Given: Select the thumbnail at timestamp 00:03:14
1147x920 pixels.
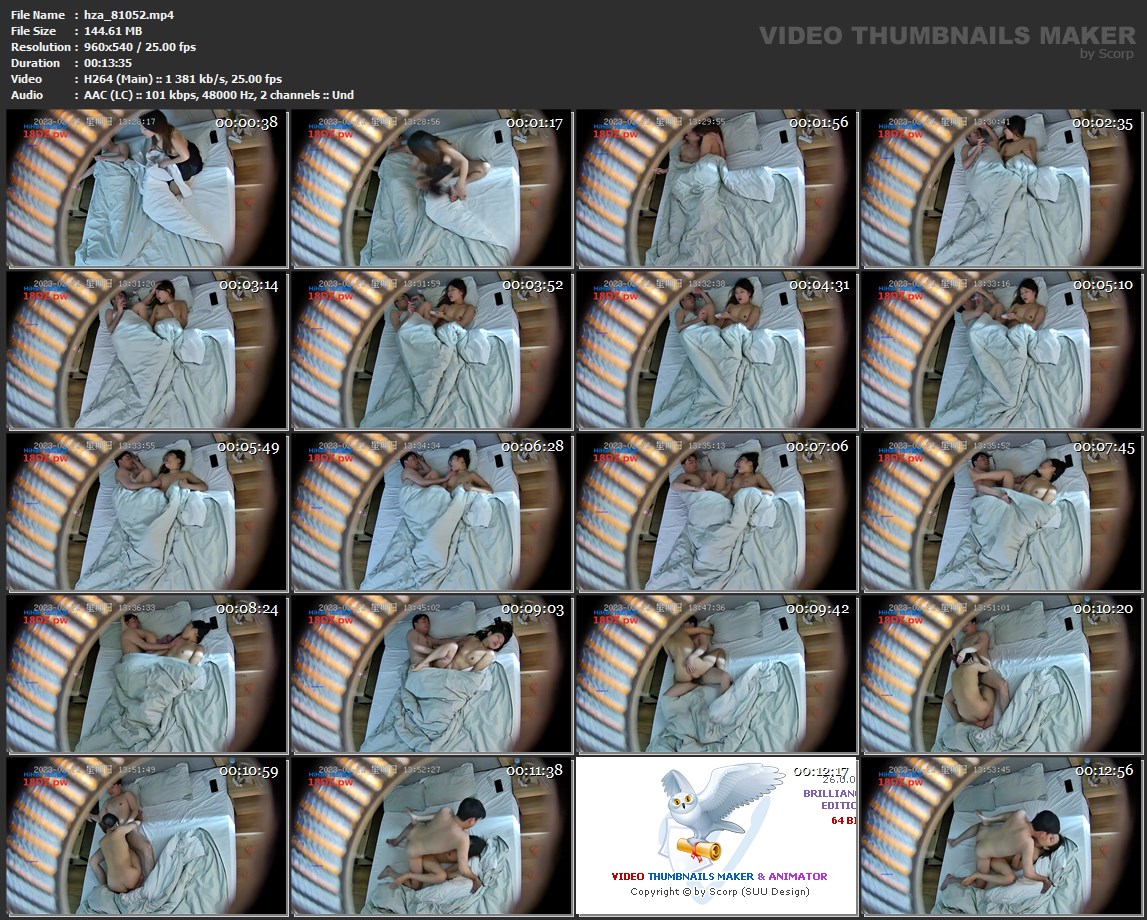Looking at the screenshot, I should coord(147,350).
